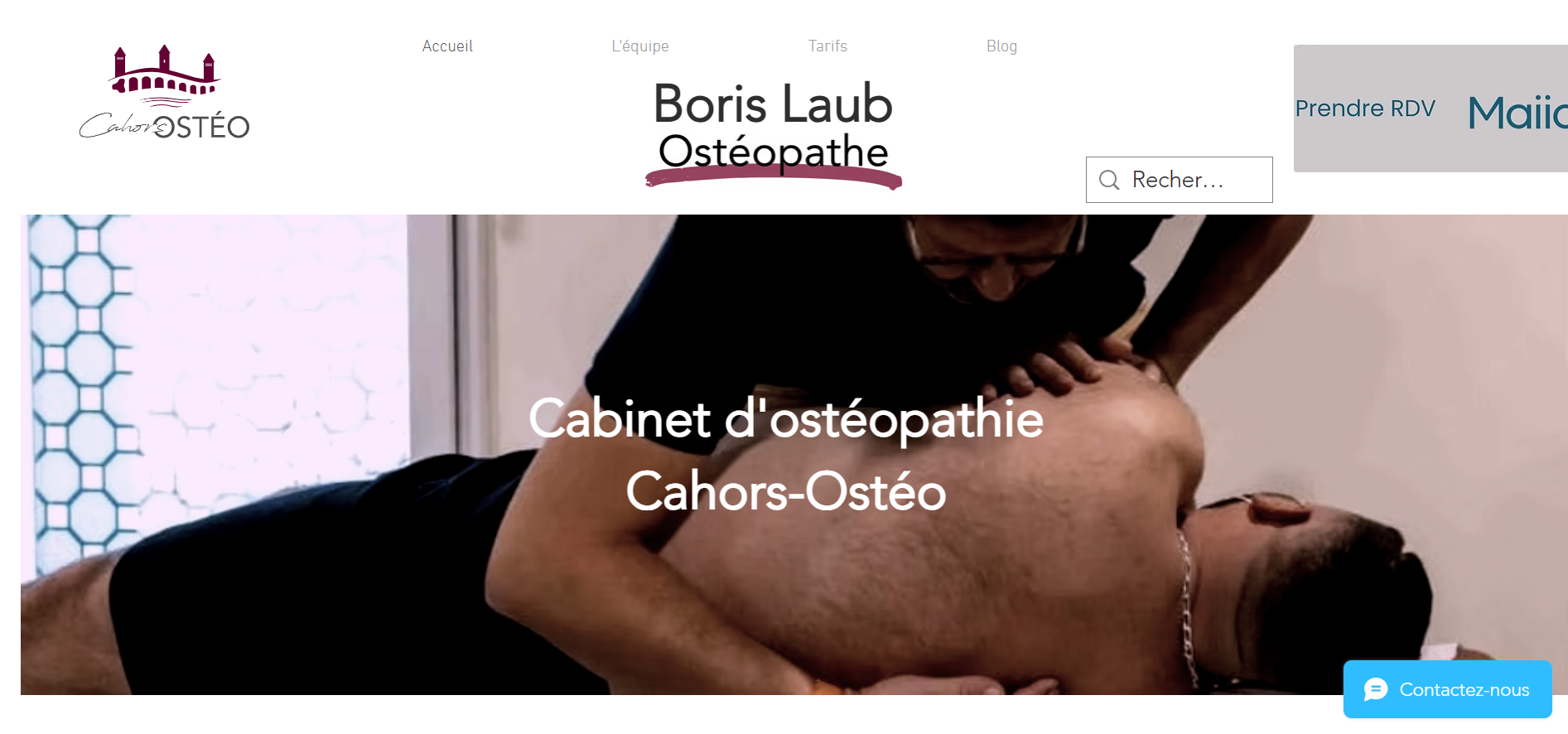Click the magnifying glass search icon
The height and width of the screenshot is (734, 1568).
click(x=1109, y=180)
